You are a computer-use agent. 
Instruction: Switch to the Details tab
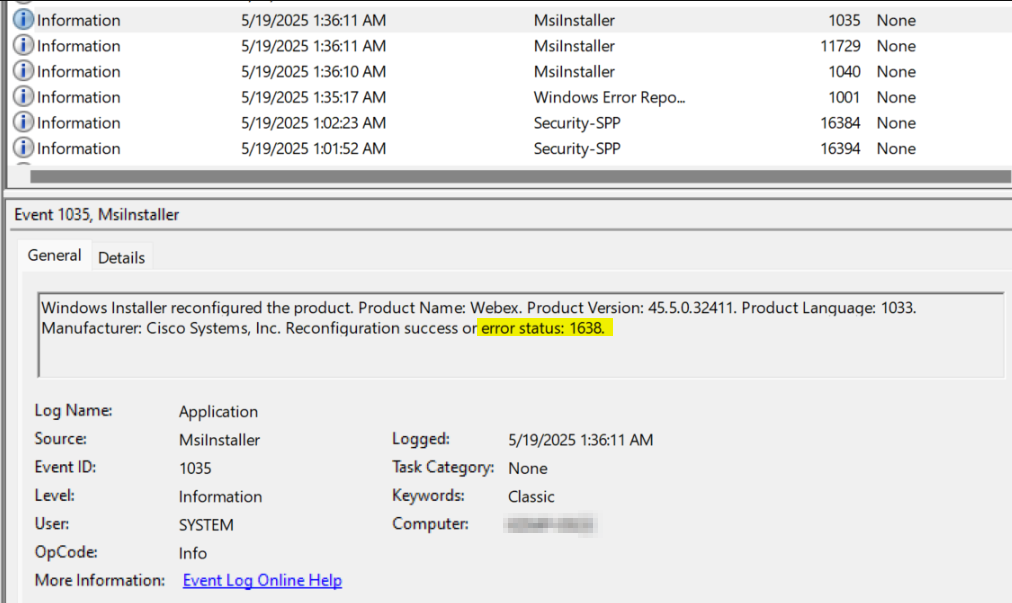pyautogui.click(x=121, y=257)
